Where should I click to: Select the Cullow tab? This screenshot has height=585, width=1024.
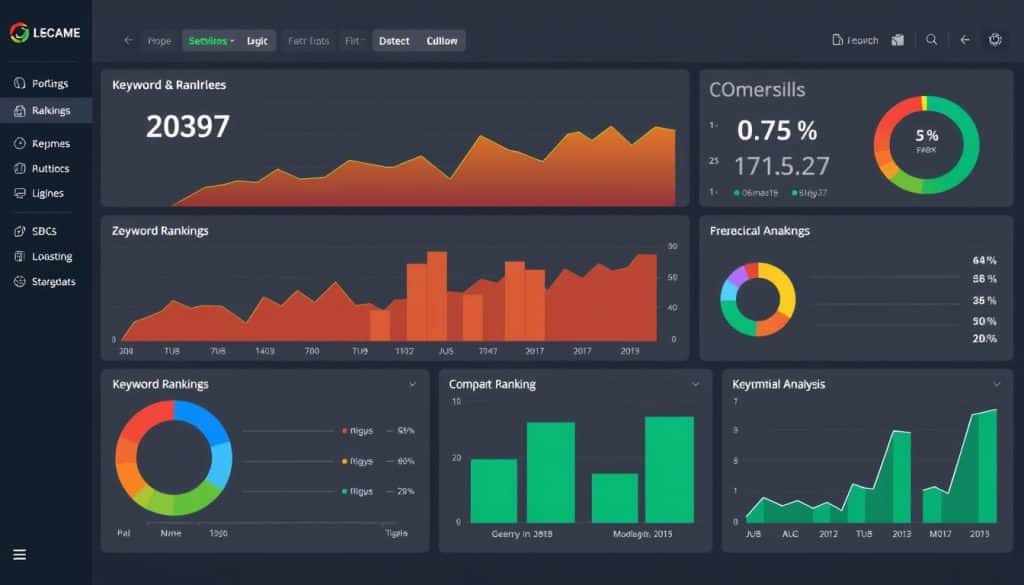[442, 40]
